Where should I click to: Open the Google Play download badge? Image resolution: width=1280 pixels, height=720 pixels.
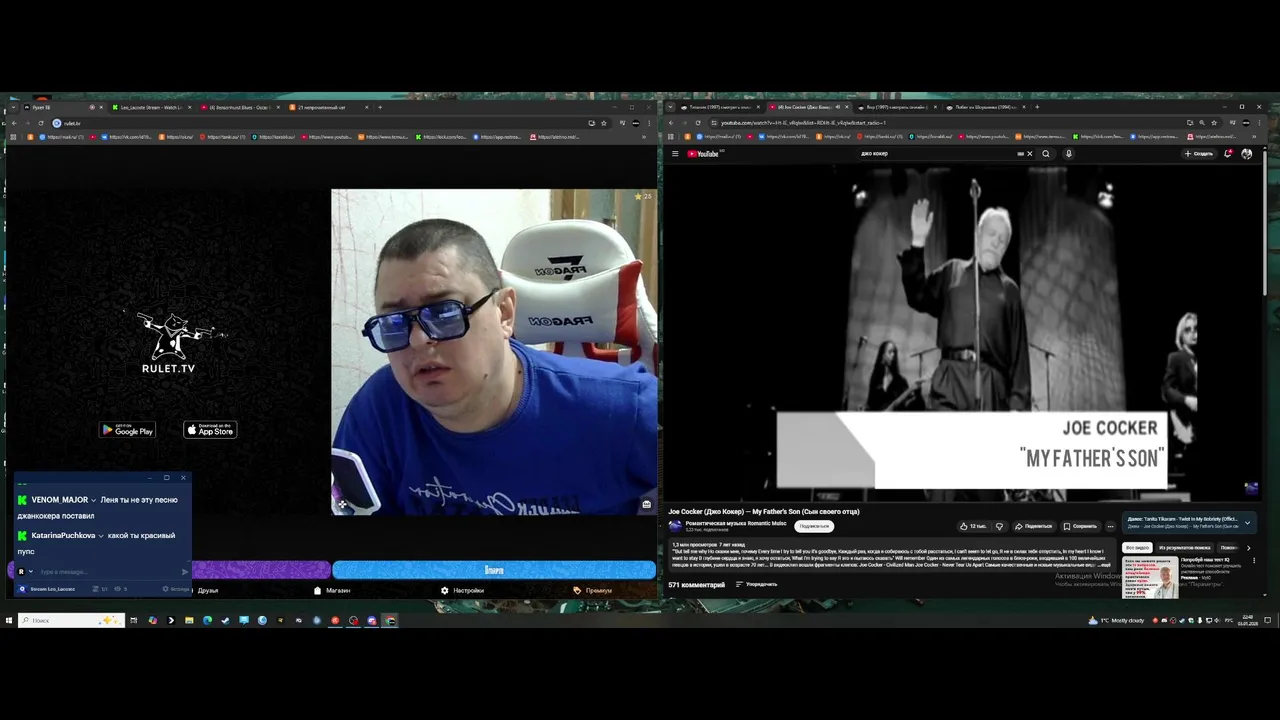tap(128, 430)
